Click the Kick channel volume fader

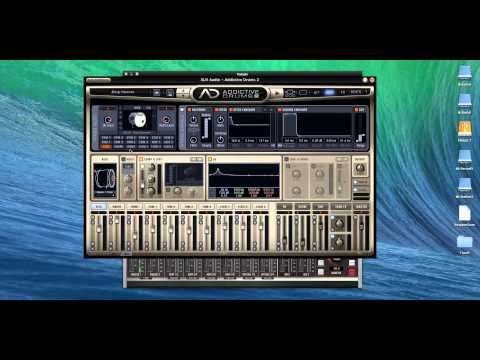pos(99,230)
